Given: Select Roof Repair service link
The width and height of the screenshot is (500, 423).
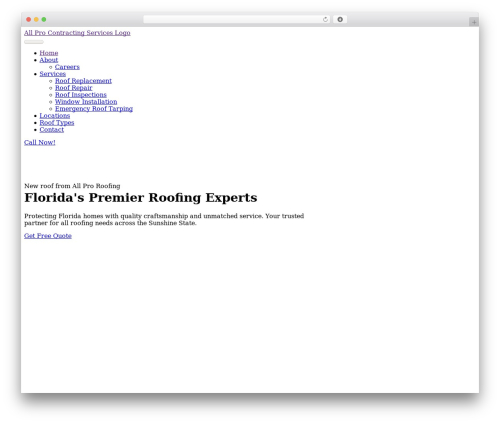Looking at the screenshot, I should pos(73,88).
